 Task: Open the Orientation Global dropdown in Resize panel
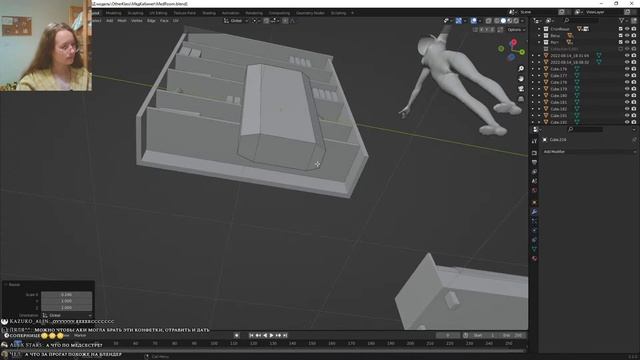pos(67,315)
